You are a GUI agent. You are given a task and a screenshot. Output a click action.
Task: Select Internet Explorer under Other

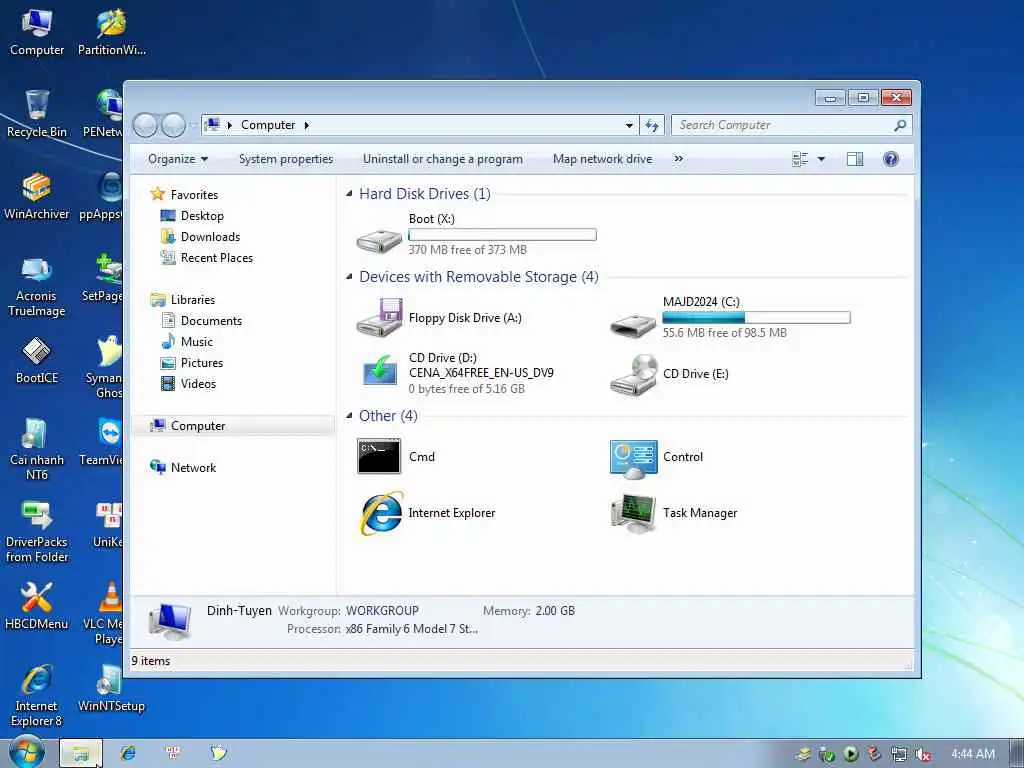[x=426, y=513]
